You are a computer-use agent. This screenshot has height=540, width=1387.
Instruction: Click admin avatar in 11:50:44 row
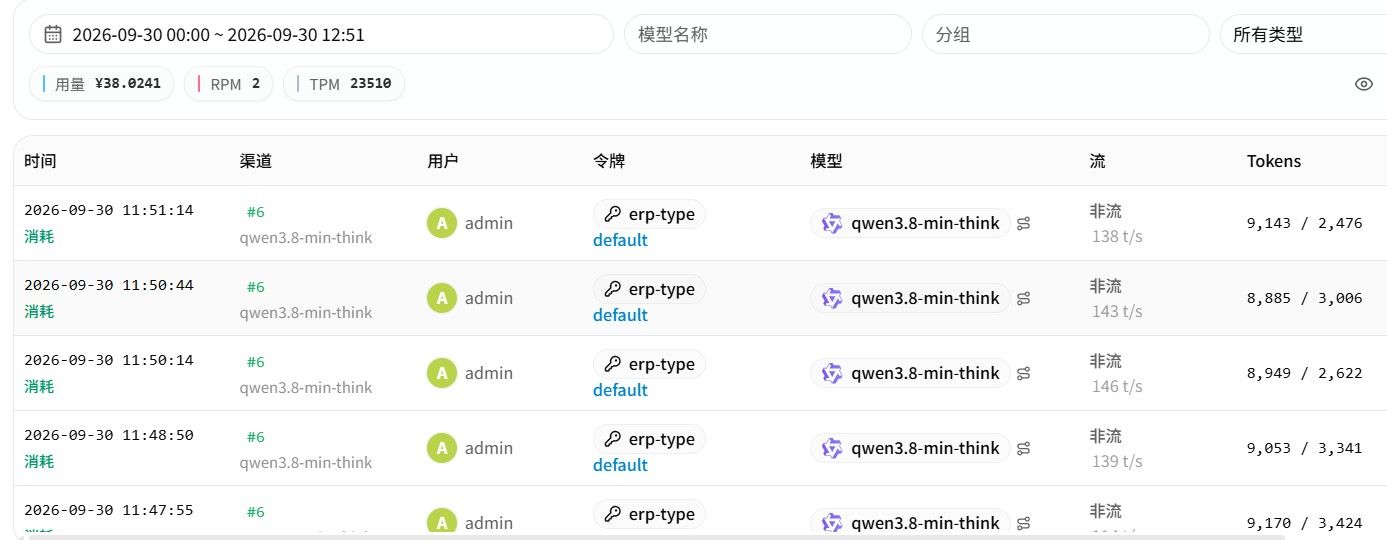441,298
